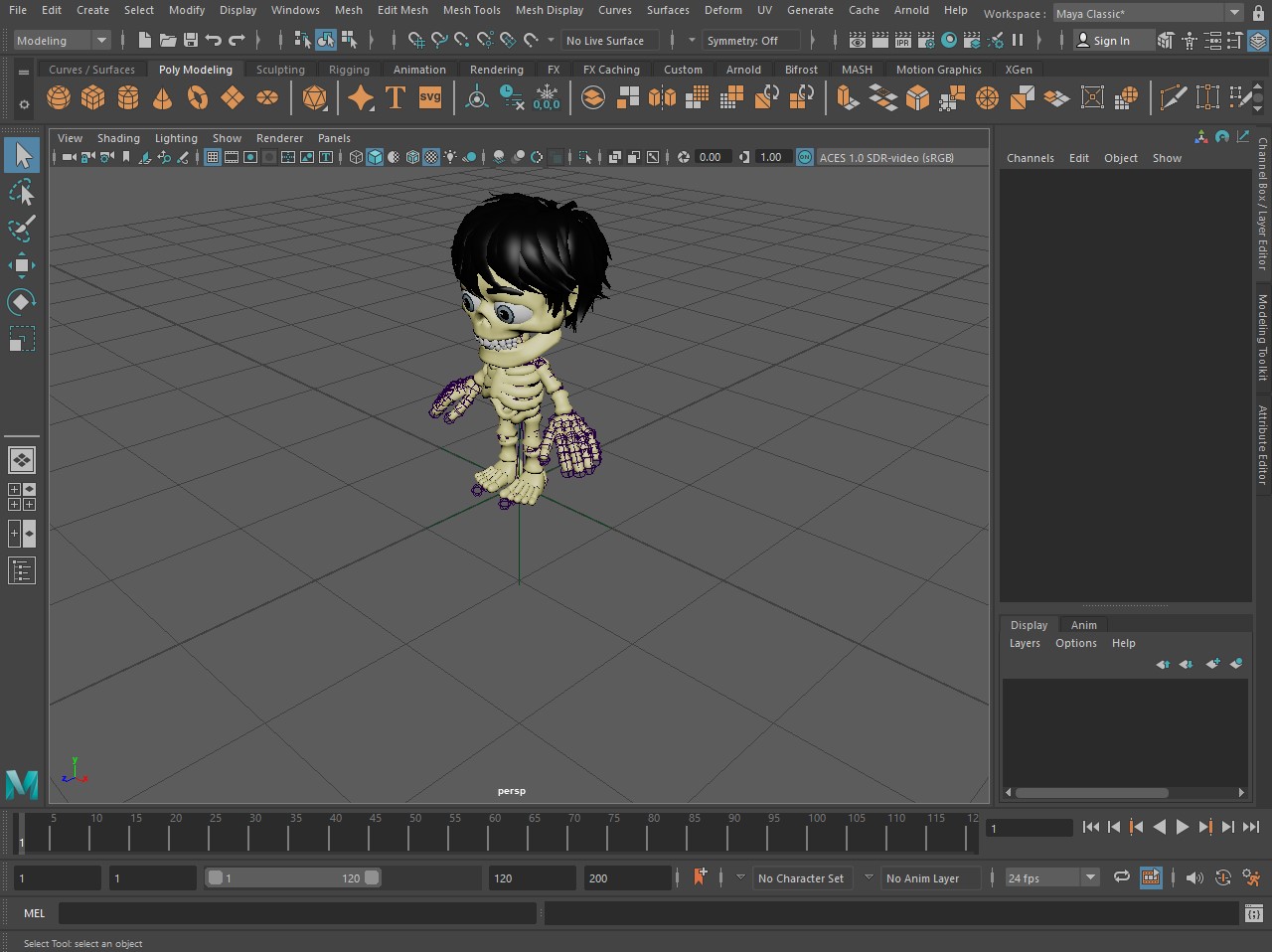Click the MEL script language button
The height and width of the screenshot is (952, 1272).
pyautogui.click(x=35, y=913)
